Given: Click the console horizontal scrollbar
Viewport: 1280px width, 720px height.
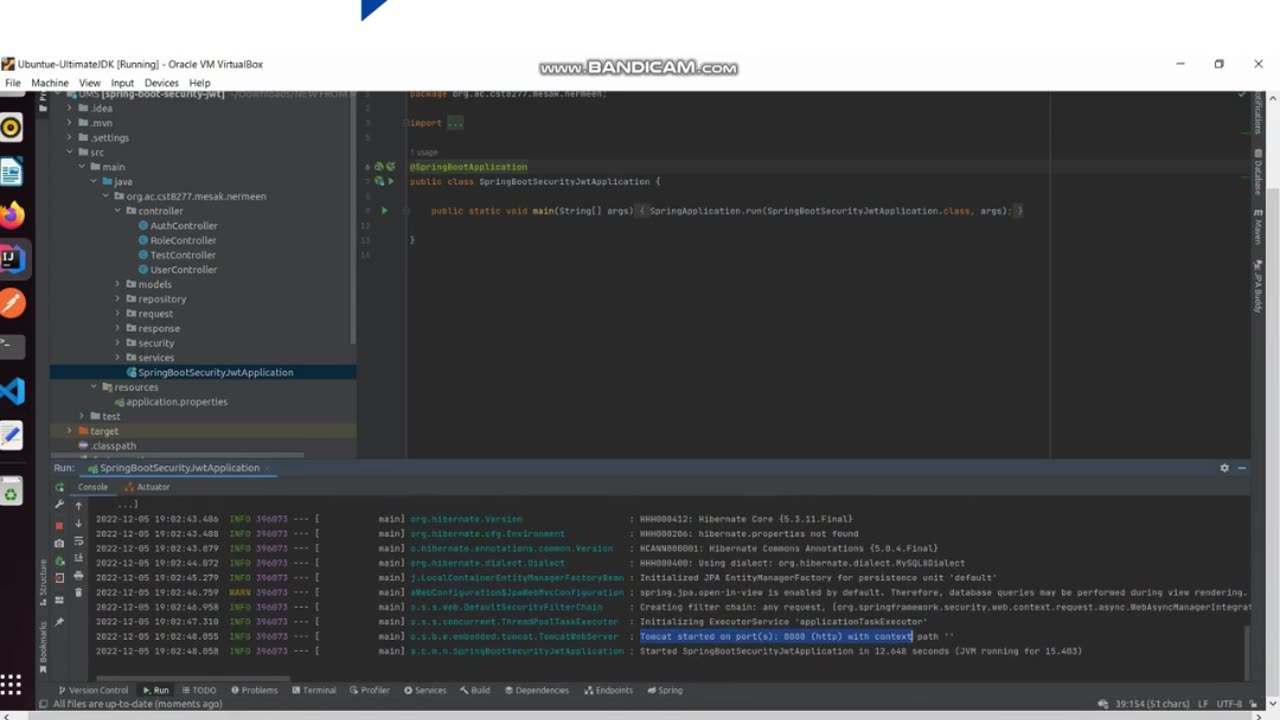Looking at the screenshot, I should [193, 679].
